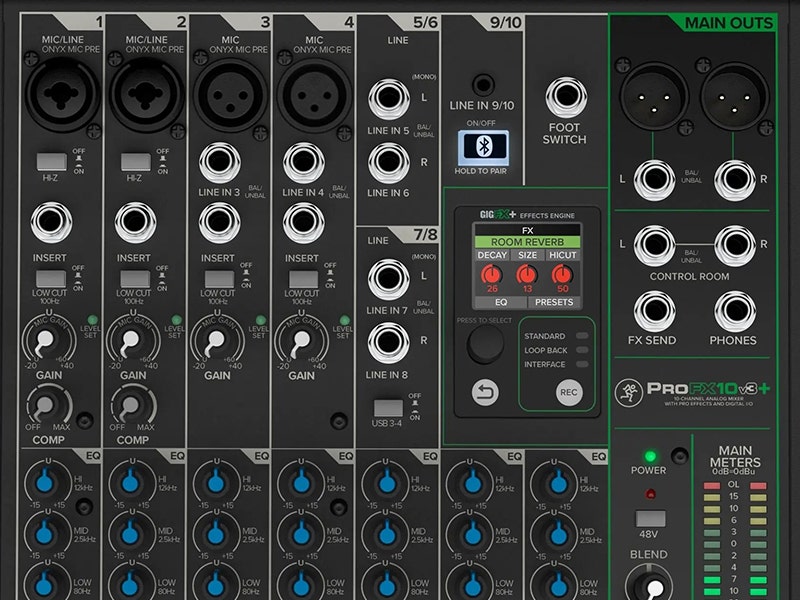Viewport: 800px width, 600px height.
Task: Hit the round REC button
Action: click(569, 392)
